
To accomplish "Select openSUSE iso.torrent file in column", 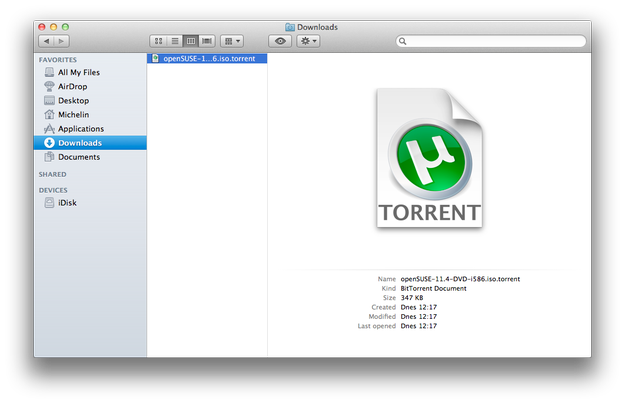I will coord(207,59).
